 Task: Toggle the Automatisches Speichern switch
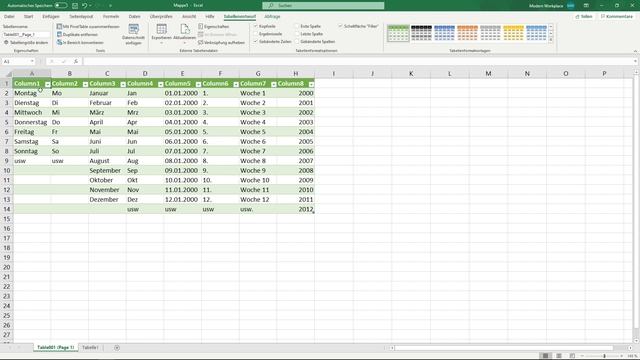tap(61, 6)
